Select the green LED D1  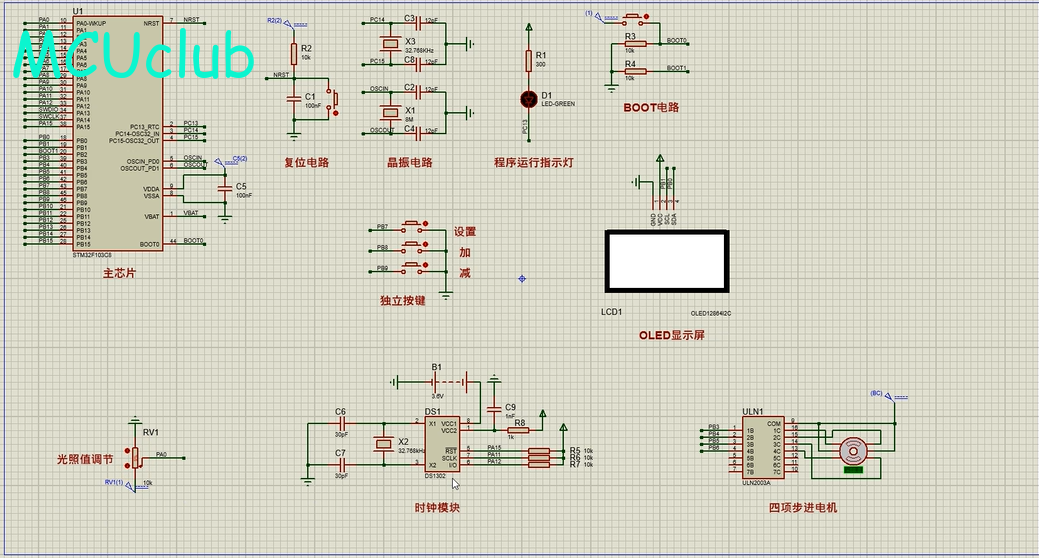[x=529, y=99]
